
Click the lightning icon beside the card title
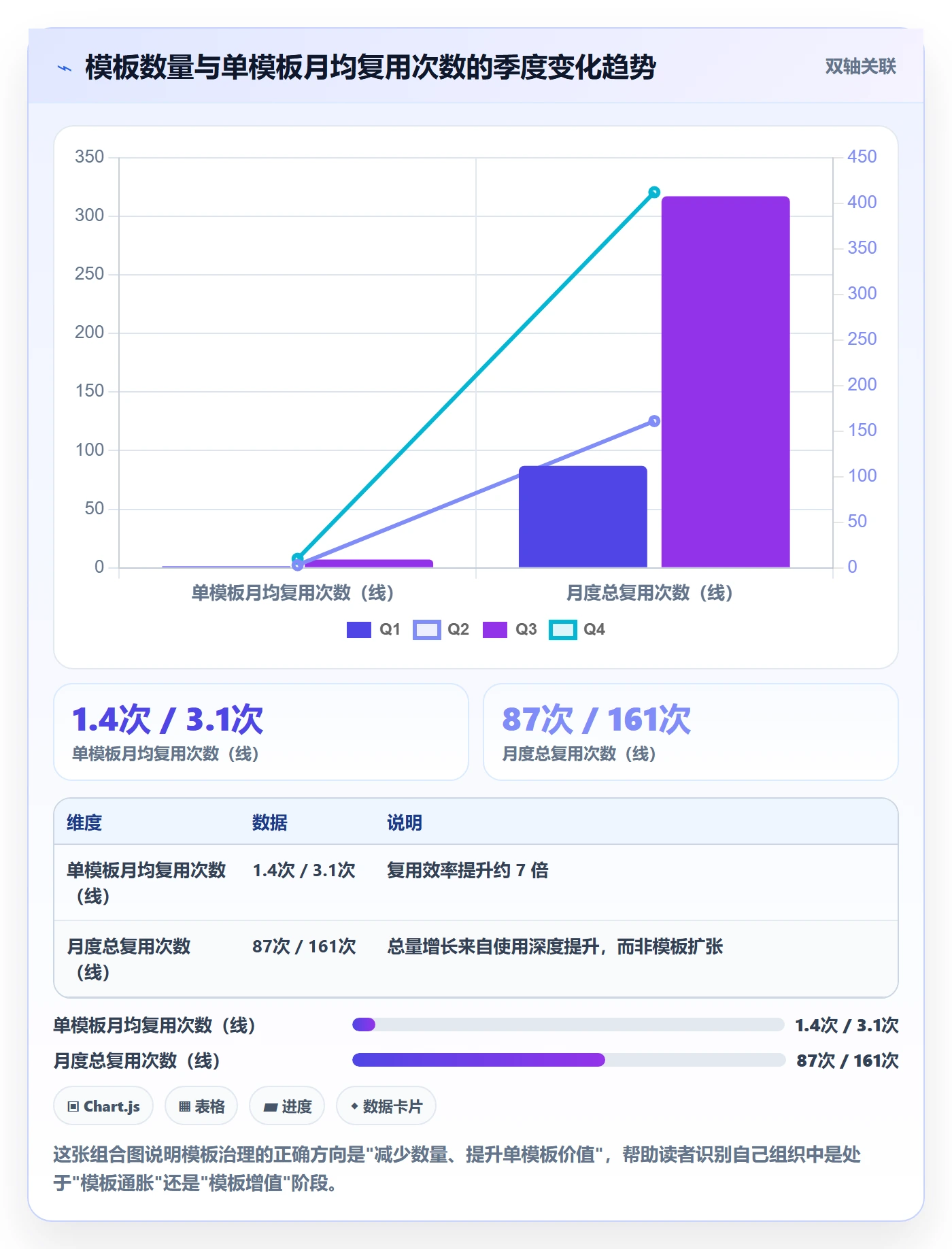(x=65, y=68)
